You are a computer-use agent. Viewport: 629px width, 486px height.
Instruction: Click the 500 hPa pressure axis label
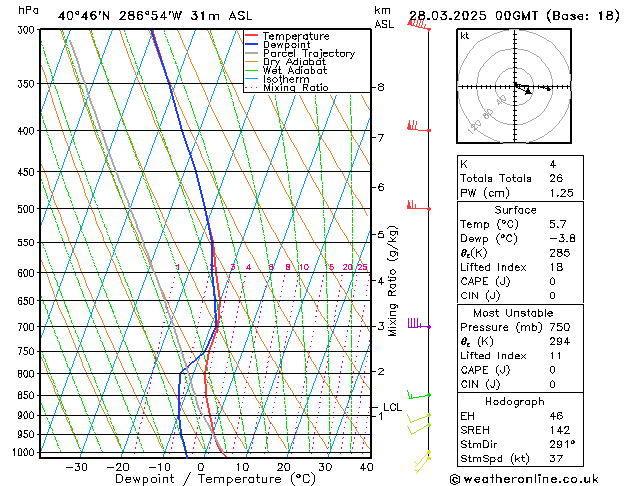(x=26, y=209)
